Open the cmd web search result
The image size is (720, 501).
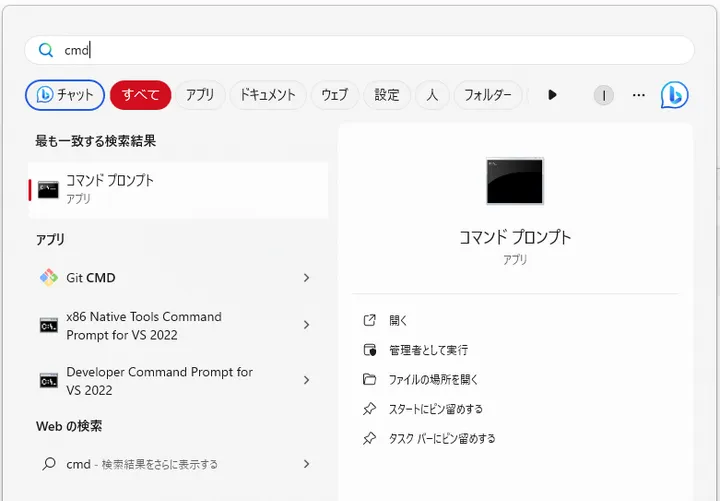(178, 464)
